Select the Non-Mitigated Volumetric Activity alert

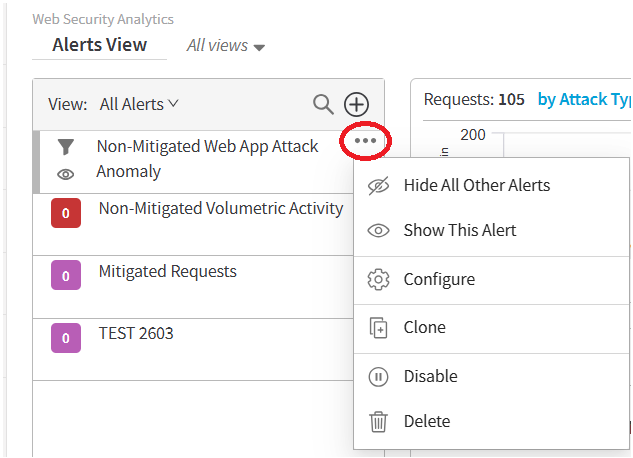point(220,209)
